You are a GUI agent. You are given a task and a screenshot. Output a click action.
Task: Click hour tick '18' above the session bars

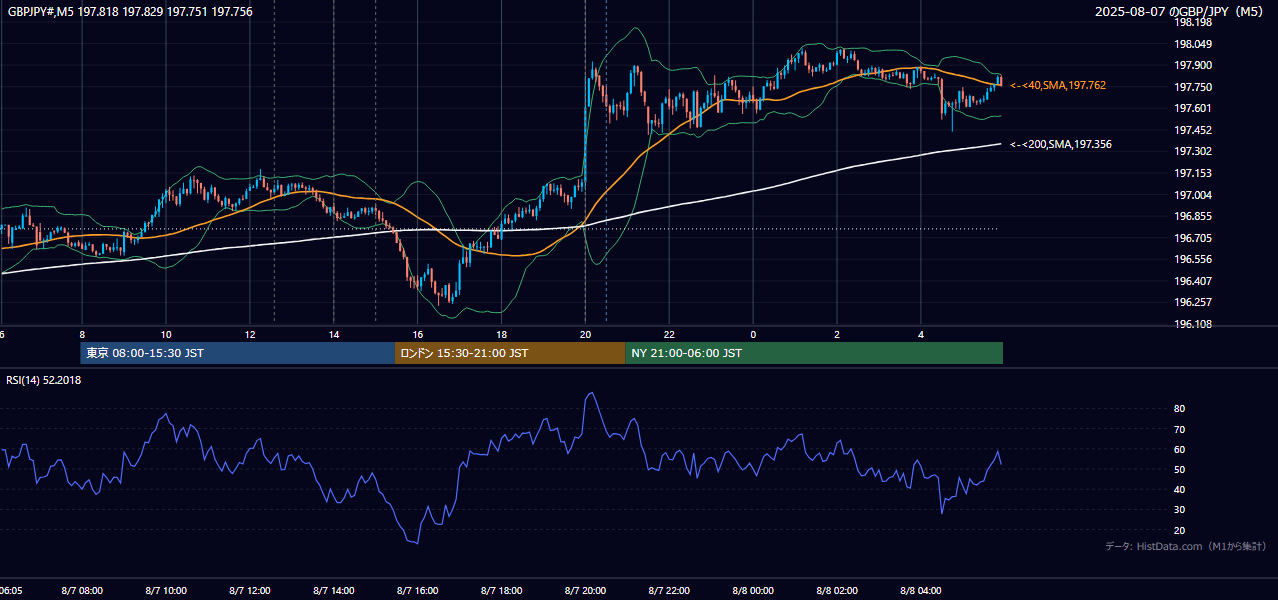[502, 334]
